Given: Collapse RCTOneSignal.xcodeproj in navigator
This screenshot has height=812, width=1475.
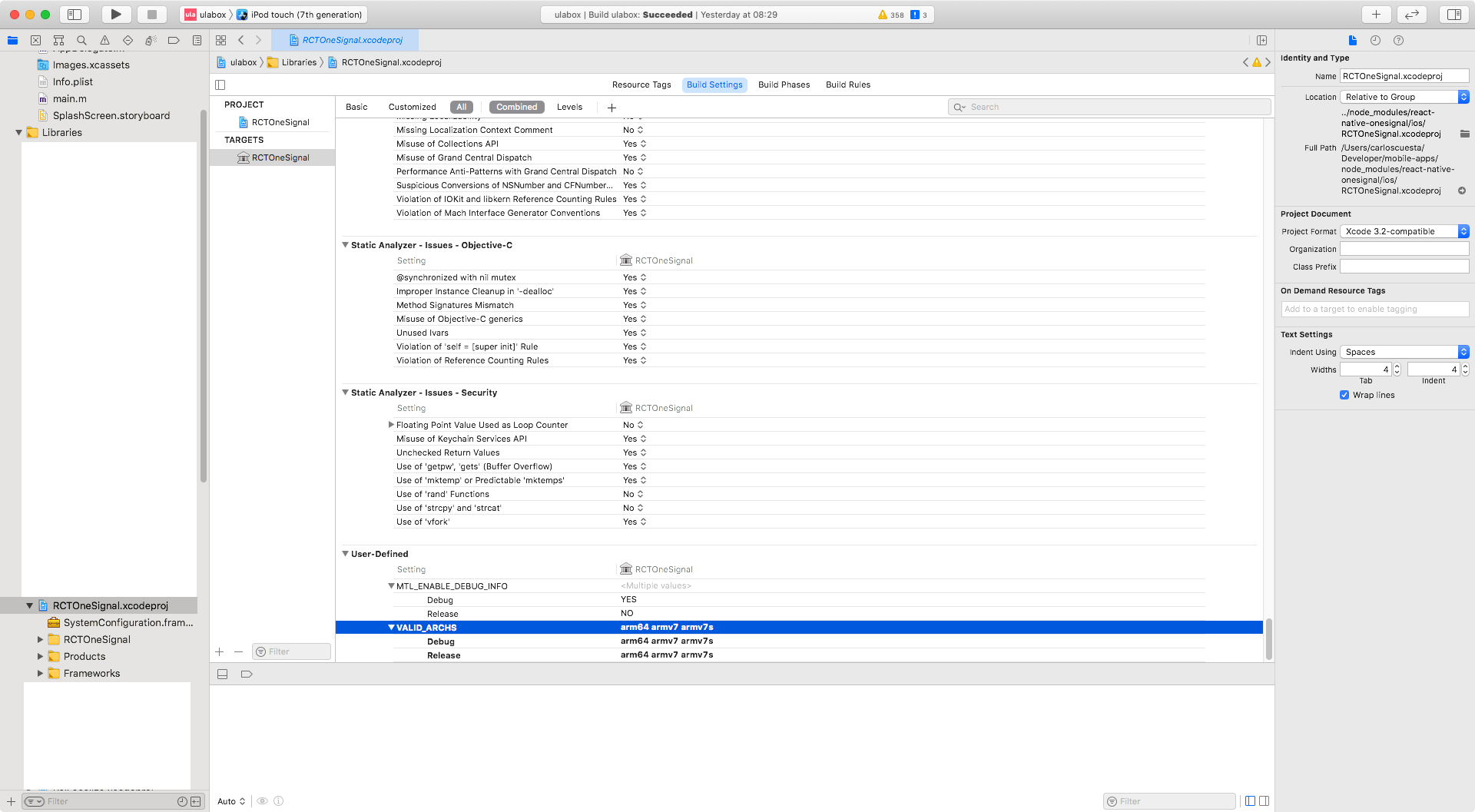Looking at the screenshot, I should pos(29,605).
